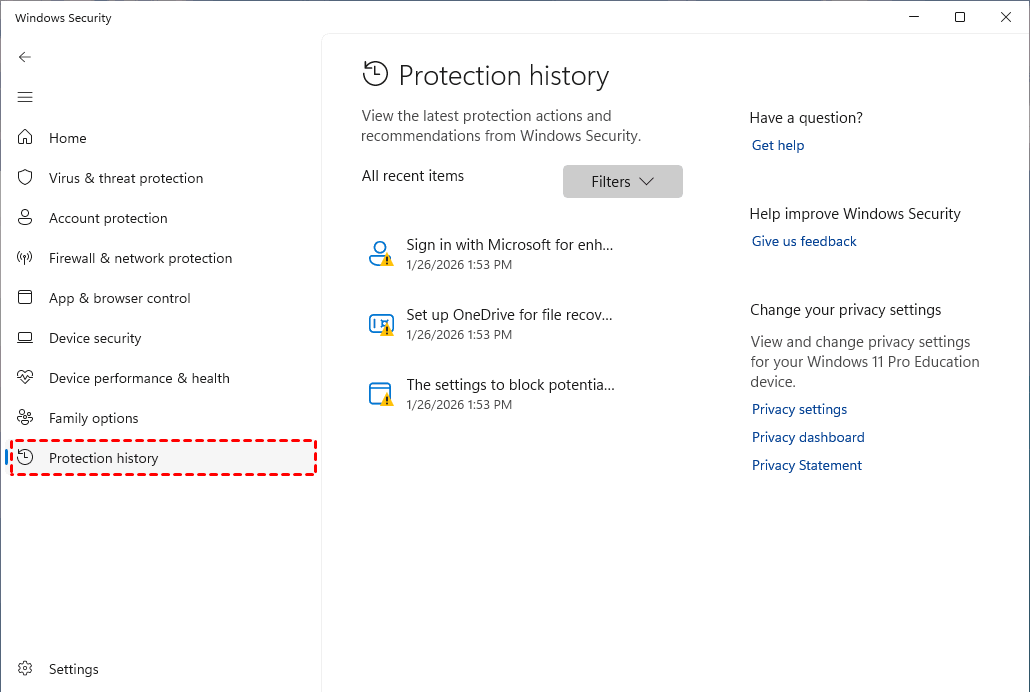Viewport: 1030px width, 692px height.
Task: Click the Virus & threat protection shield icon
Action: [26, 178]
